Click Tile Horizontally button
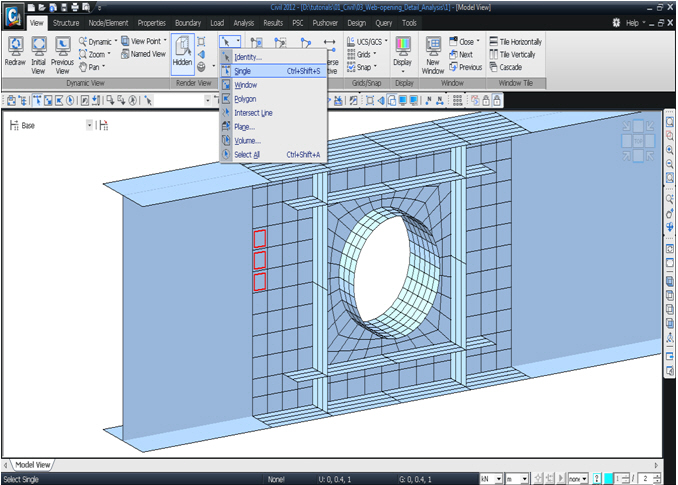 (515, 41)
